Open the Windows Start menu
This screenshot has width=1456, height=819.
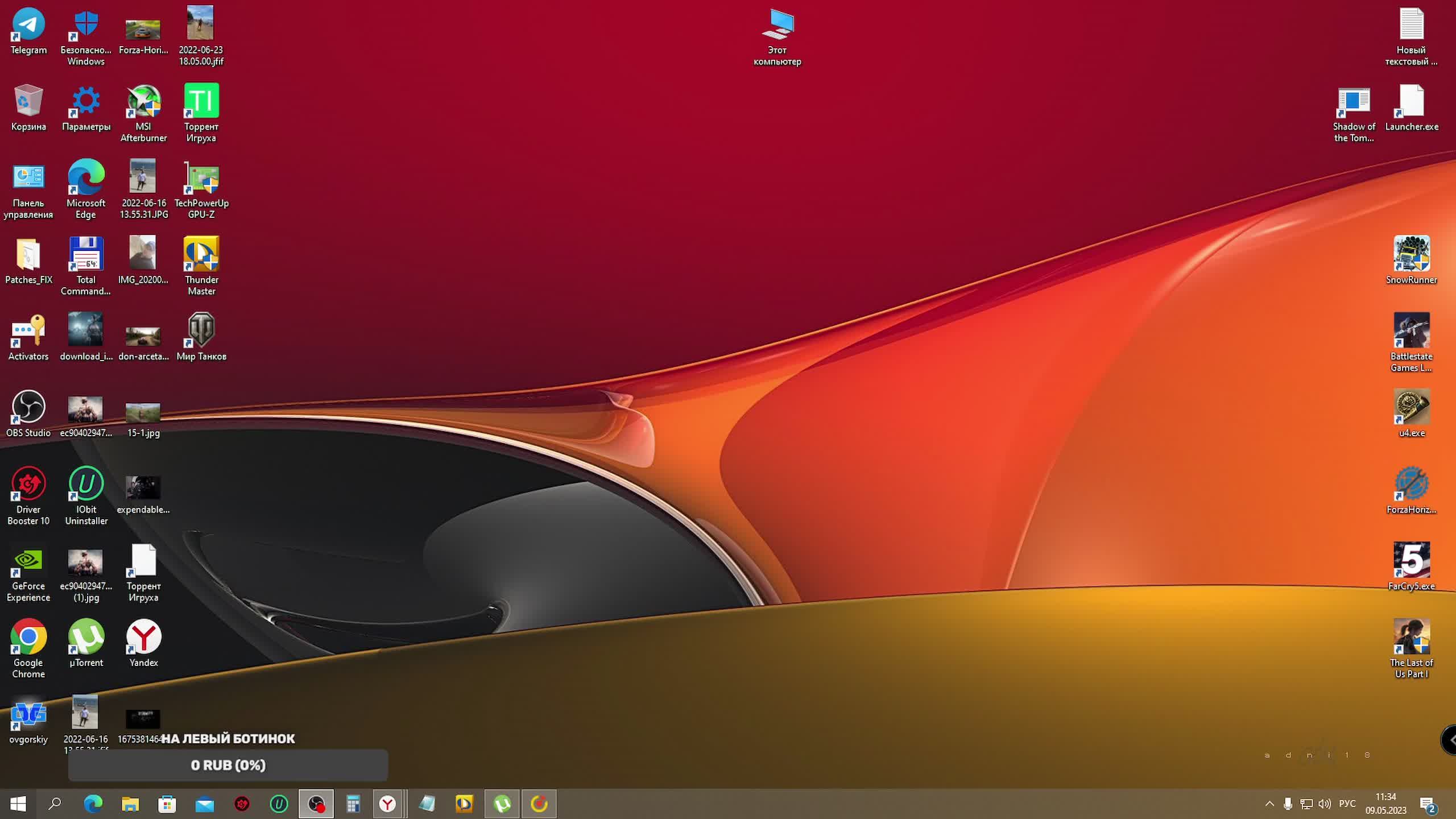18,804
